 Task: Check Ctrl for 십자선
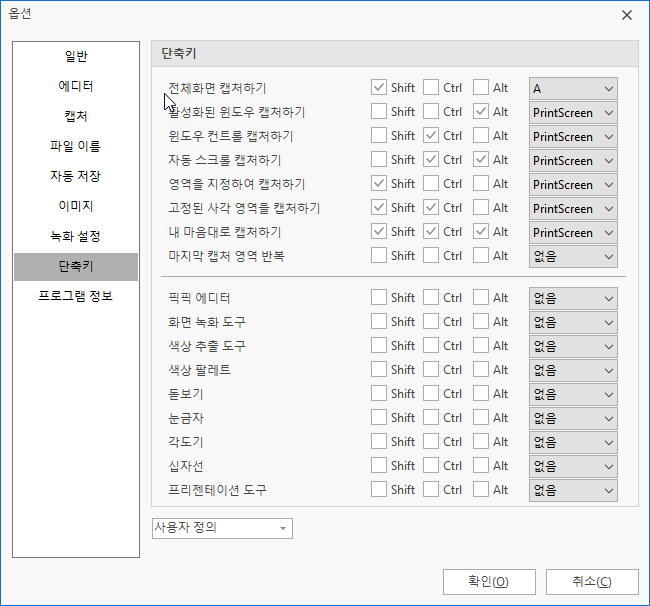pos(431,466)
